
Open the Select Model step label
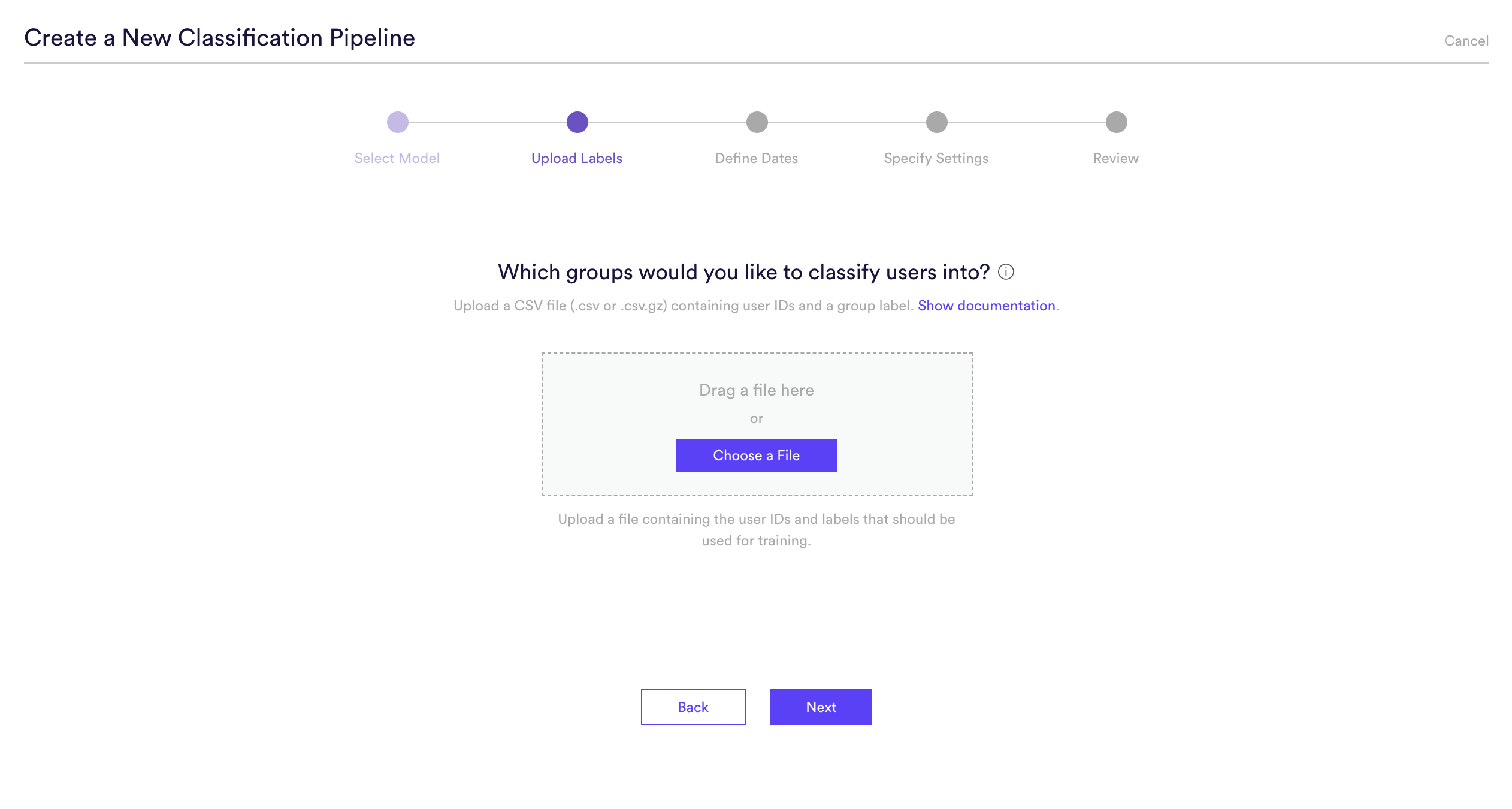click(x=397, y=158)
